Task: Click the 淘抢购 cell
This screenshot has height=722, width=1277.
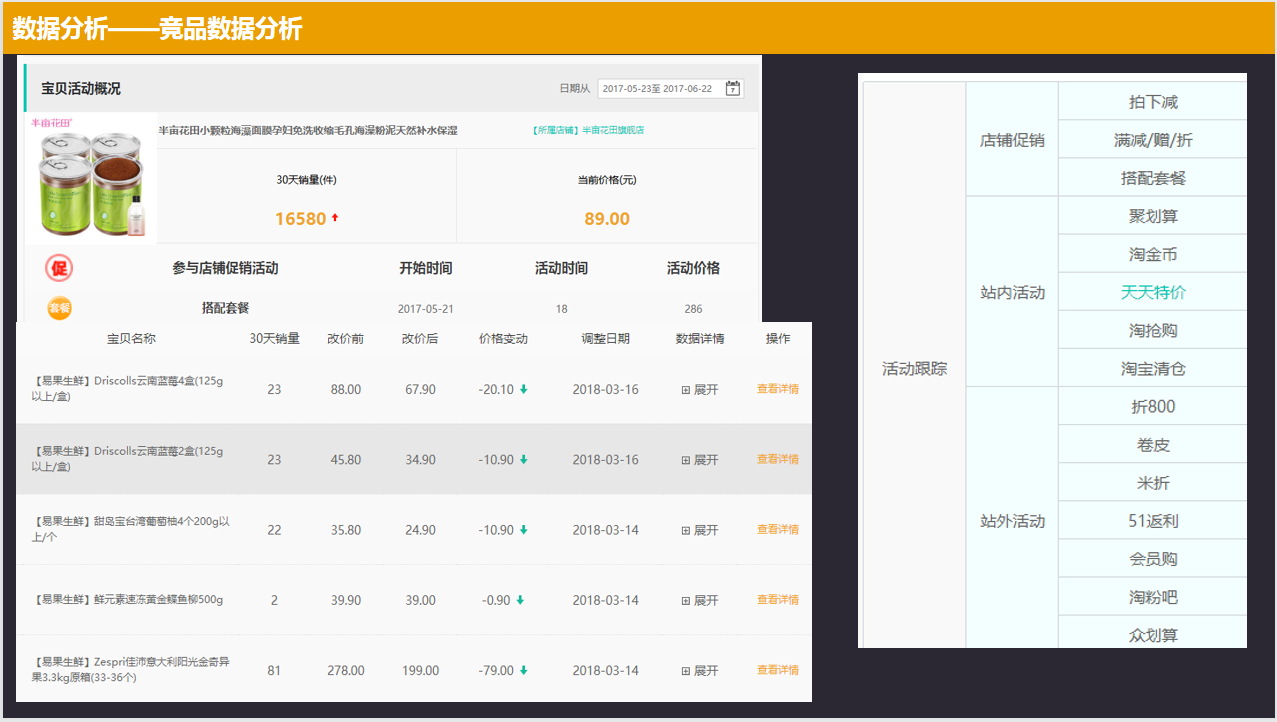Action: click(x=1153, y=330)
